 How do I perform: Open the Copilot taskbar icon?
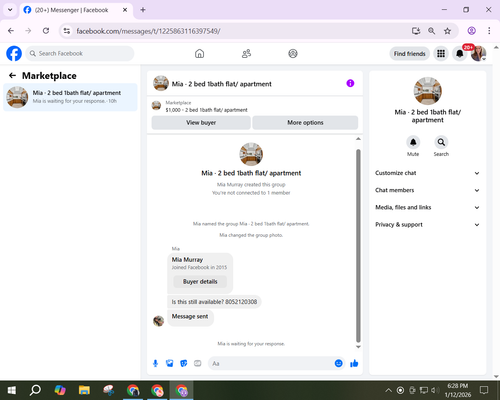(x=60, y=390)
